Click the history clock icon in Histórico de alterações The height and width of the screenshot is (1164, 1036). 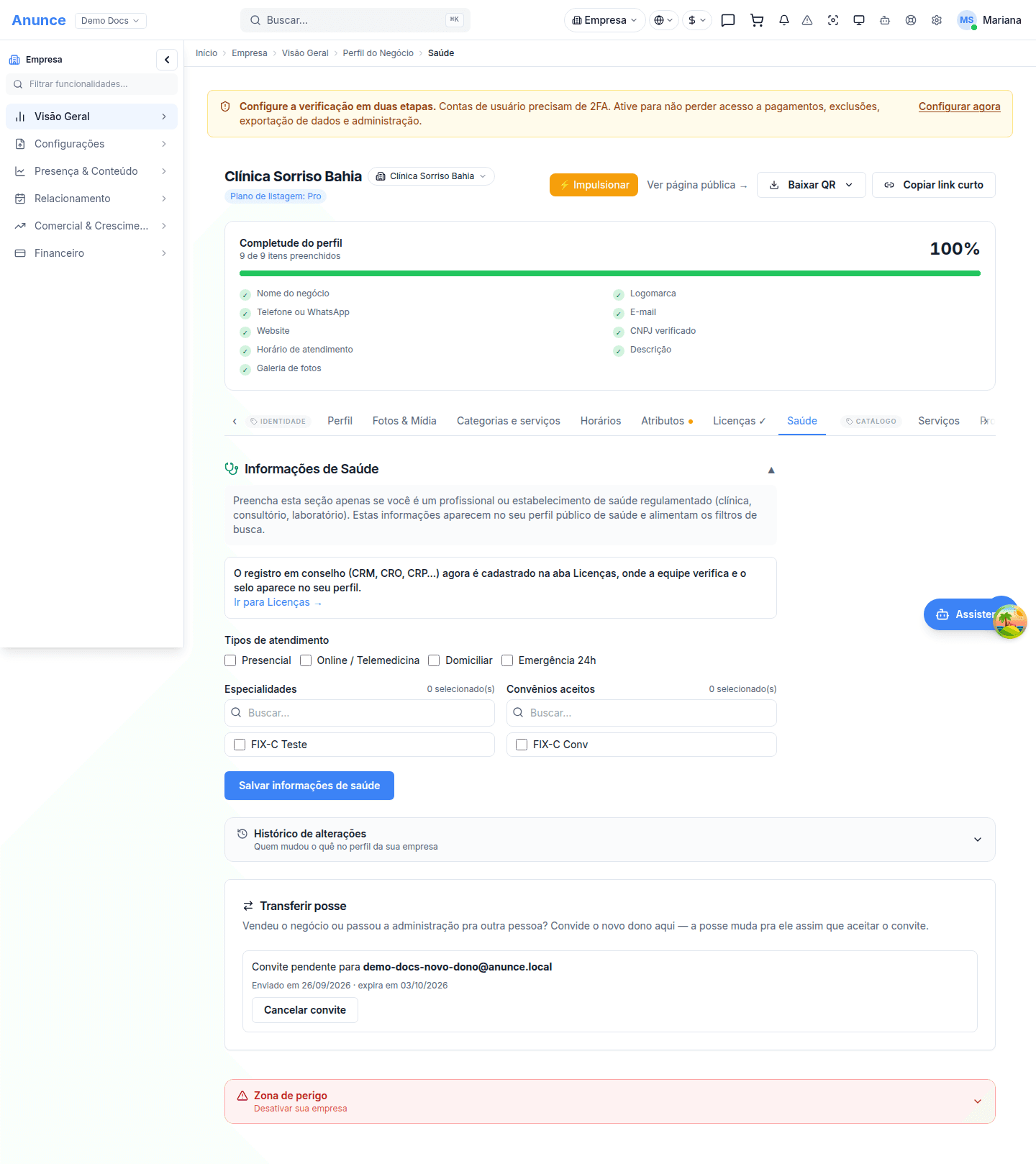coord(242,834)
